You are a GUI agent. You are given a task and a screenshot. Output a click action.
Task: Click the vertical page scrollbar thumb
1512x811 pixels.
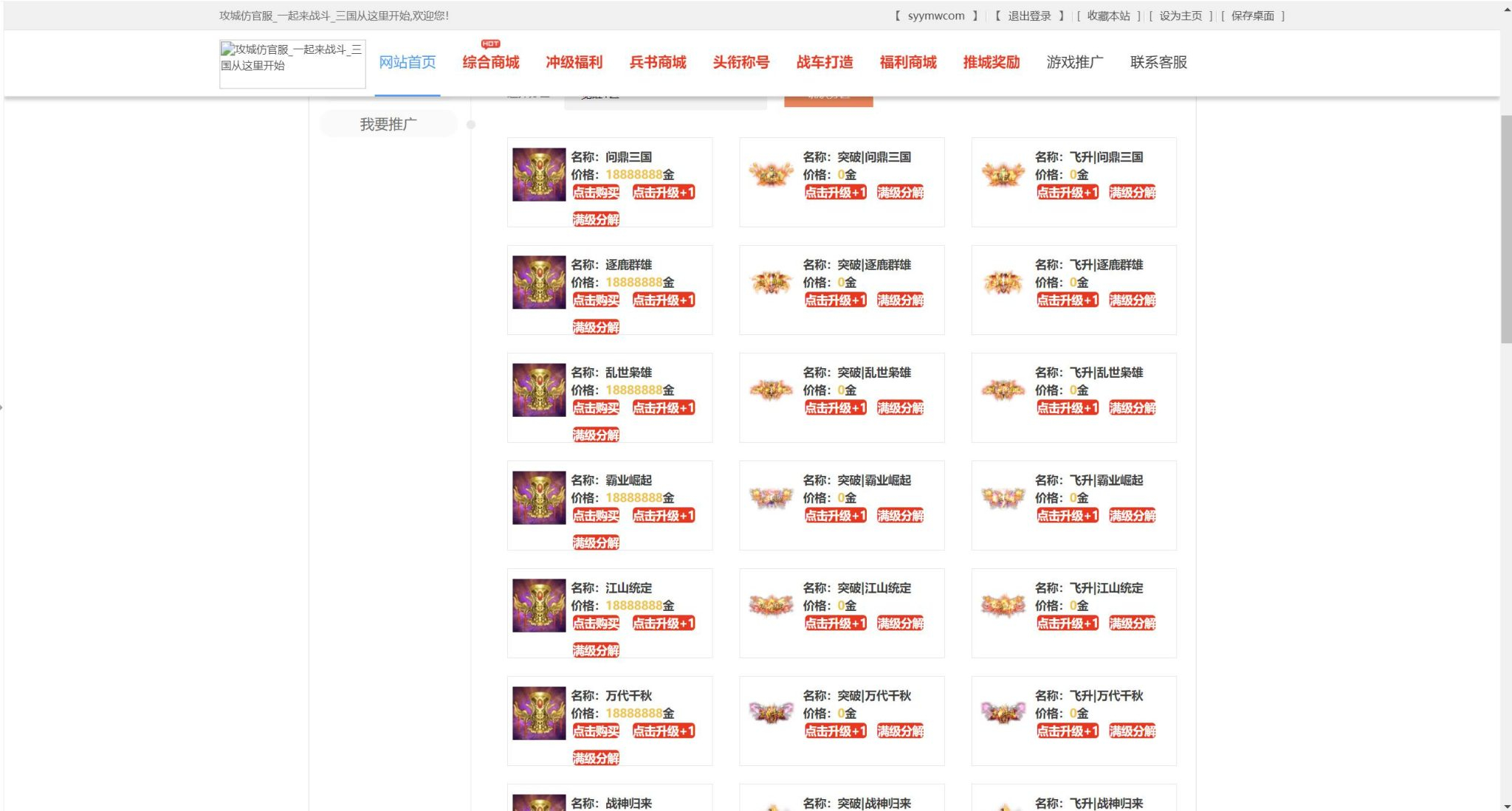(1506, 229)
